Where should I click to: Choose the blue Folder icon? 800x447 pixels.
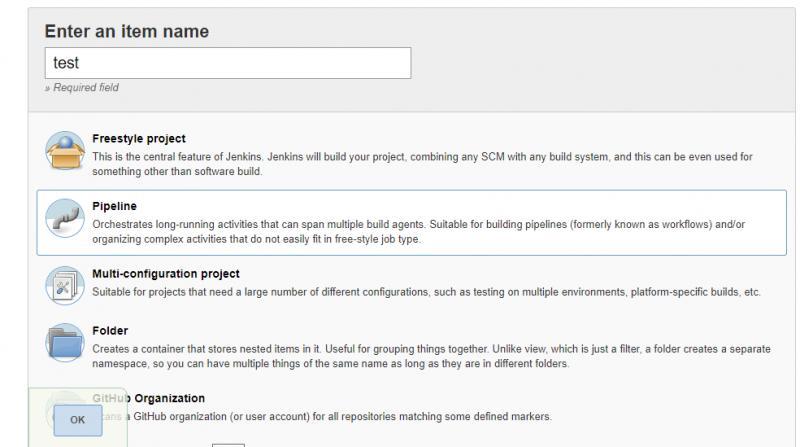[65, 342]
